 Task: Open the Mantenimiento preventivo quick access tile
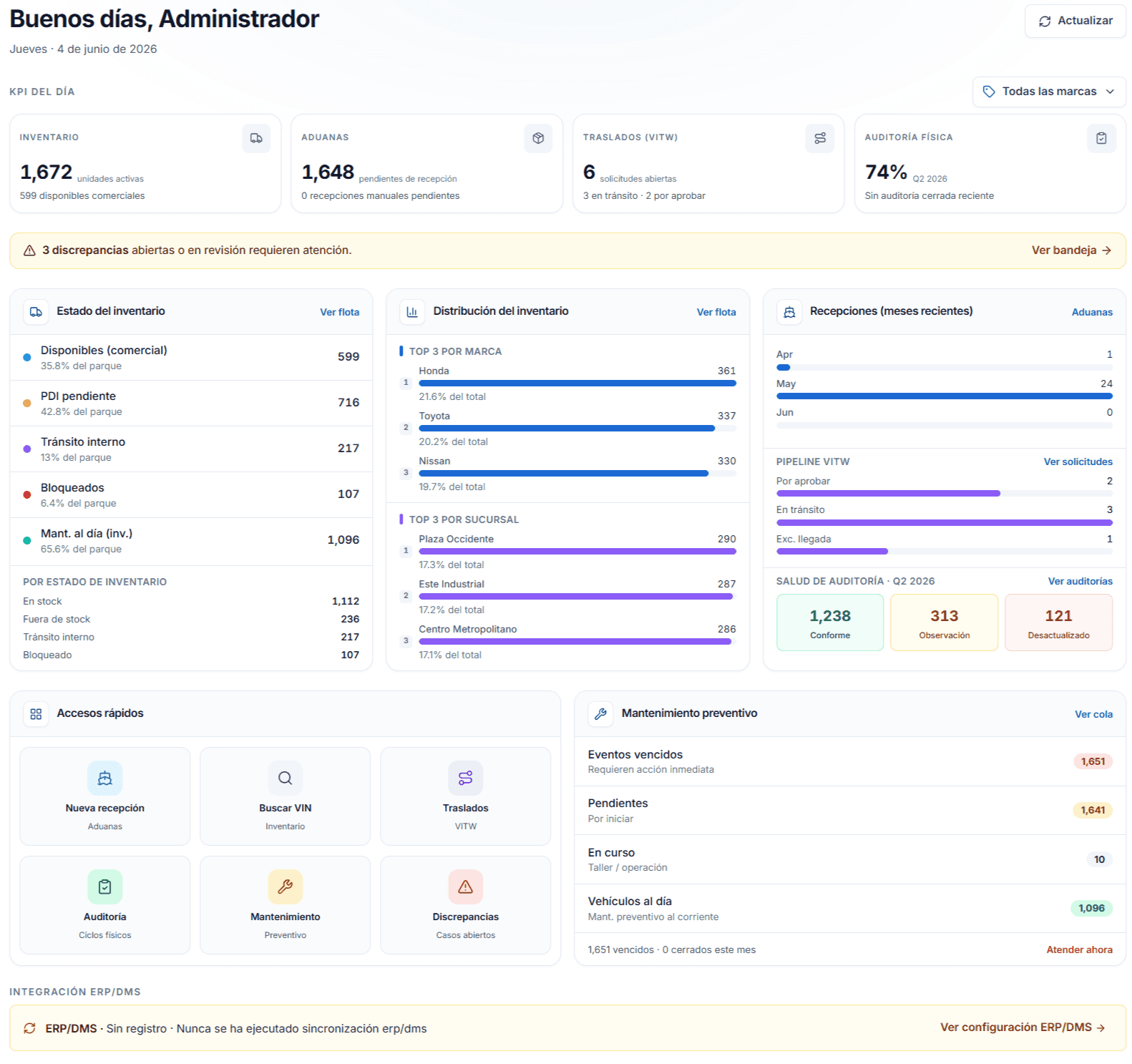coord(286,905)
